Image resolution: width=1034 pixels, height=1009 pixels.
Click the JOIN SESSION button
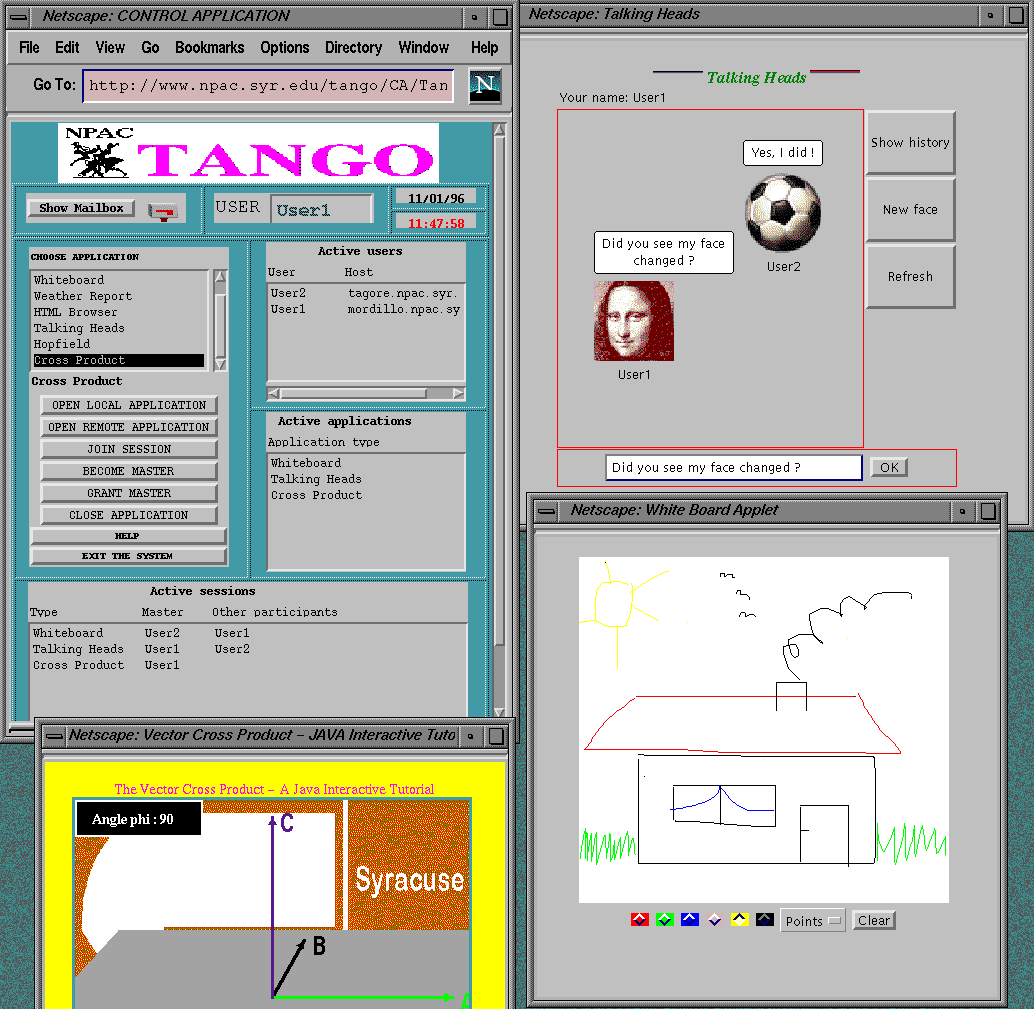pyautogui.click(x=129, y=449)
